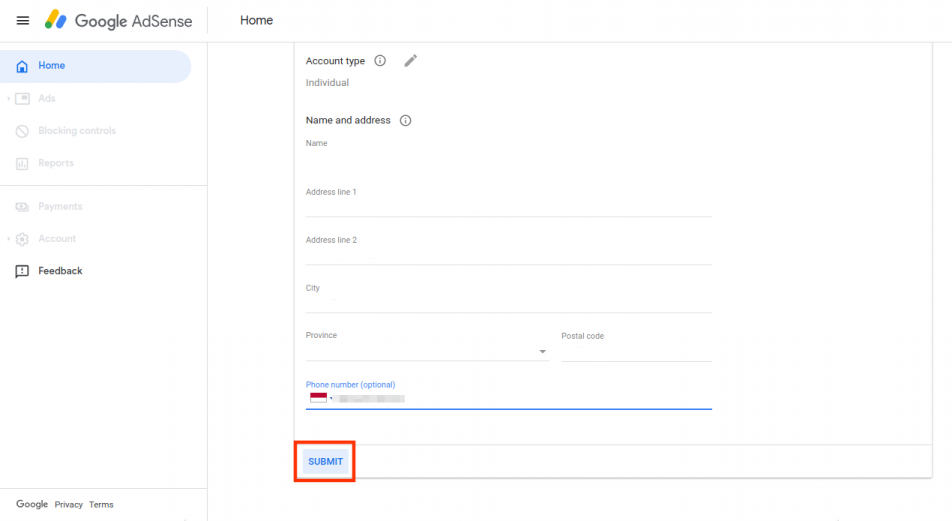Open the phone country flag selector
This screenshot has height=521, width=952.
319,398
